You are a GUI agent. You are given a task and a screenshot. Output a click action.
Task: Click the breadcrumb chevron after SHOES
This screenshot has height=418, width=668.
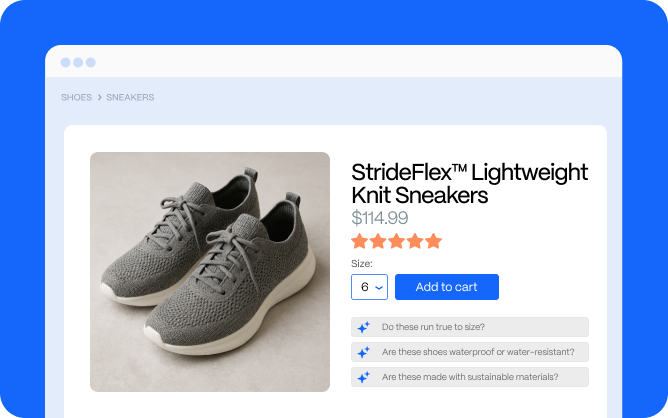(100, 97)
